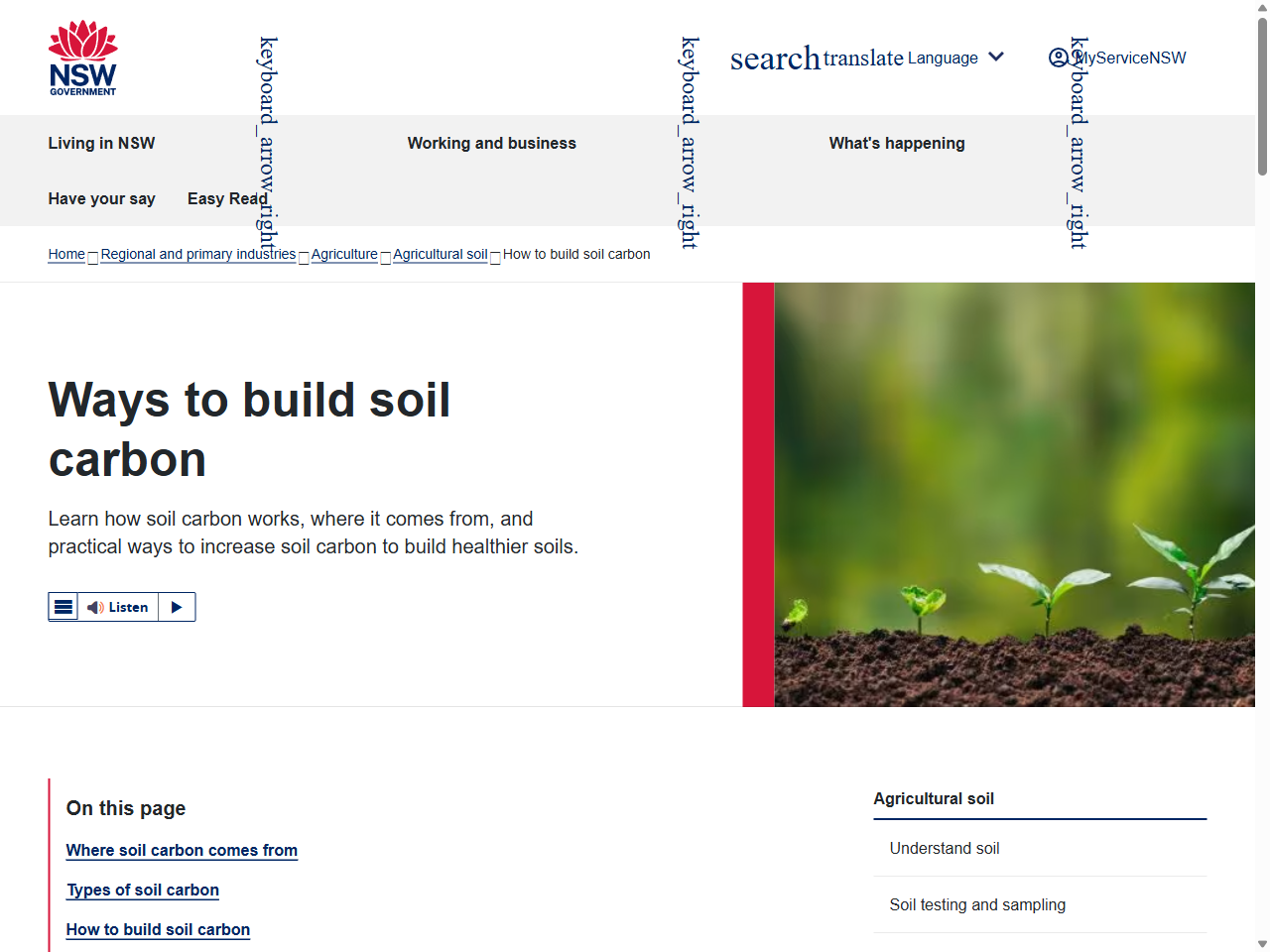Click the On this page heading
1270x952 pixels.
(x=126, y=808)
